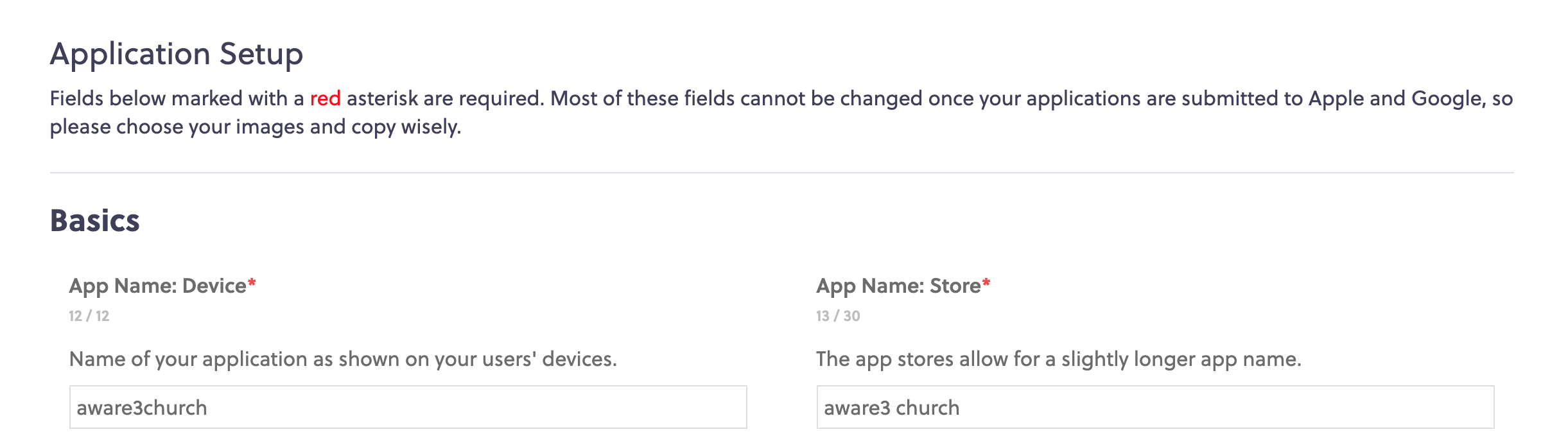
Task: Place cursor inside the aware3 church text
Action: [892, 408]
